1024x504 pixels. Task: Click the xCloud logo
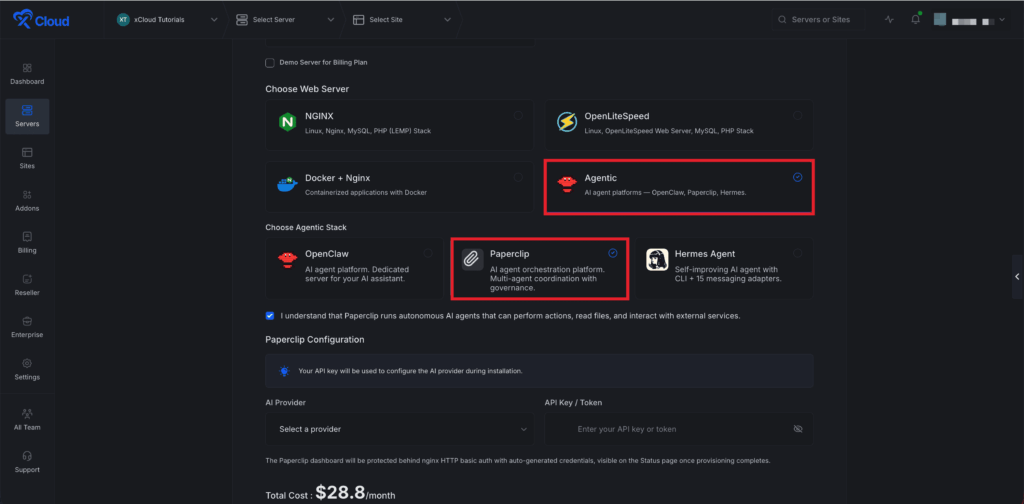pyautogui.click(x=41, y=20)
